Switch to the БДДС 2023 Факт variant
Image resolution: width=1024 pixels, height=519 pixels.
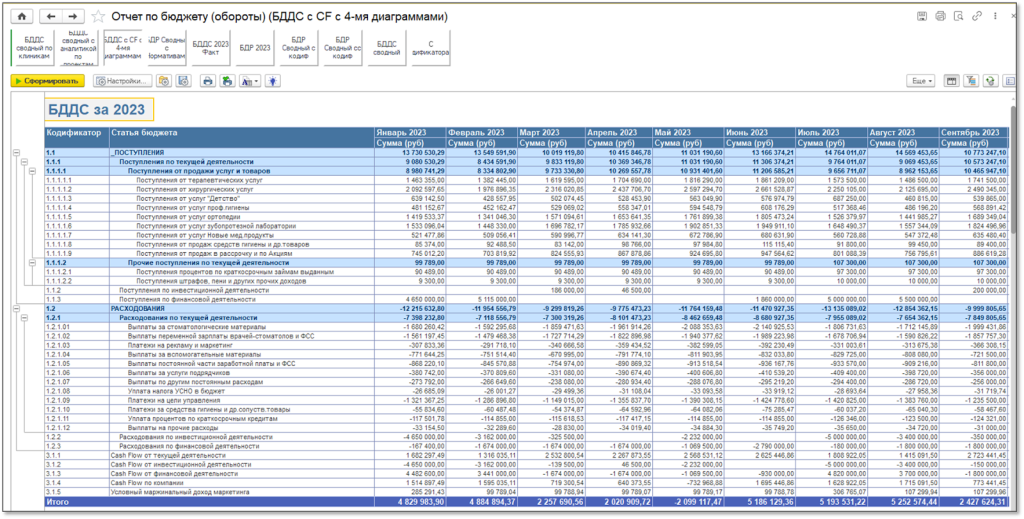tap(210, 46)
